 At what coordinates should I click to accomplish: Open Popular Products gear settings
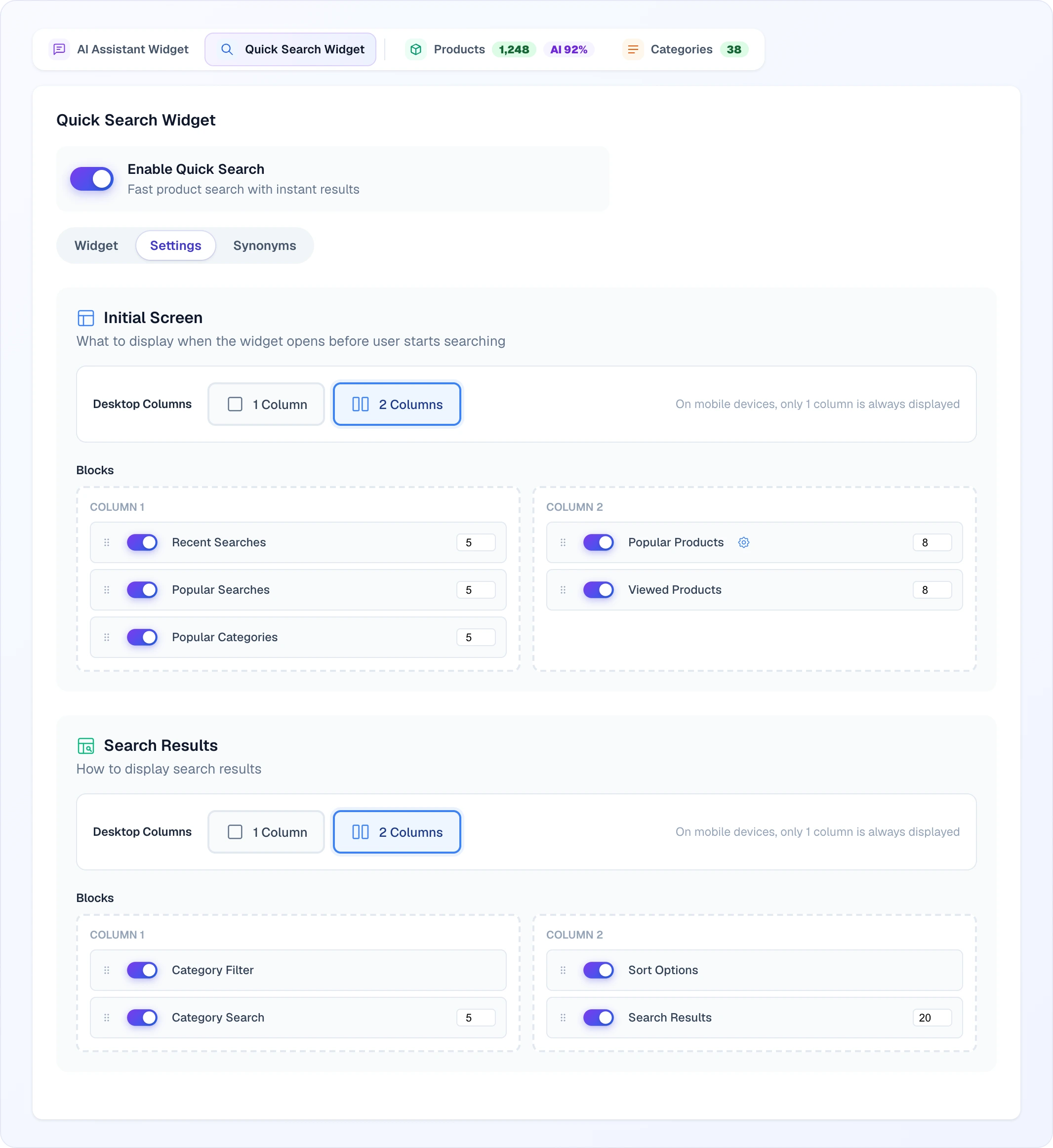744,542
